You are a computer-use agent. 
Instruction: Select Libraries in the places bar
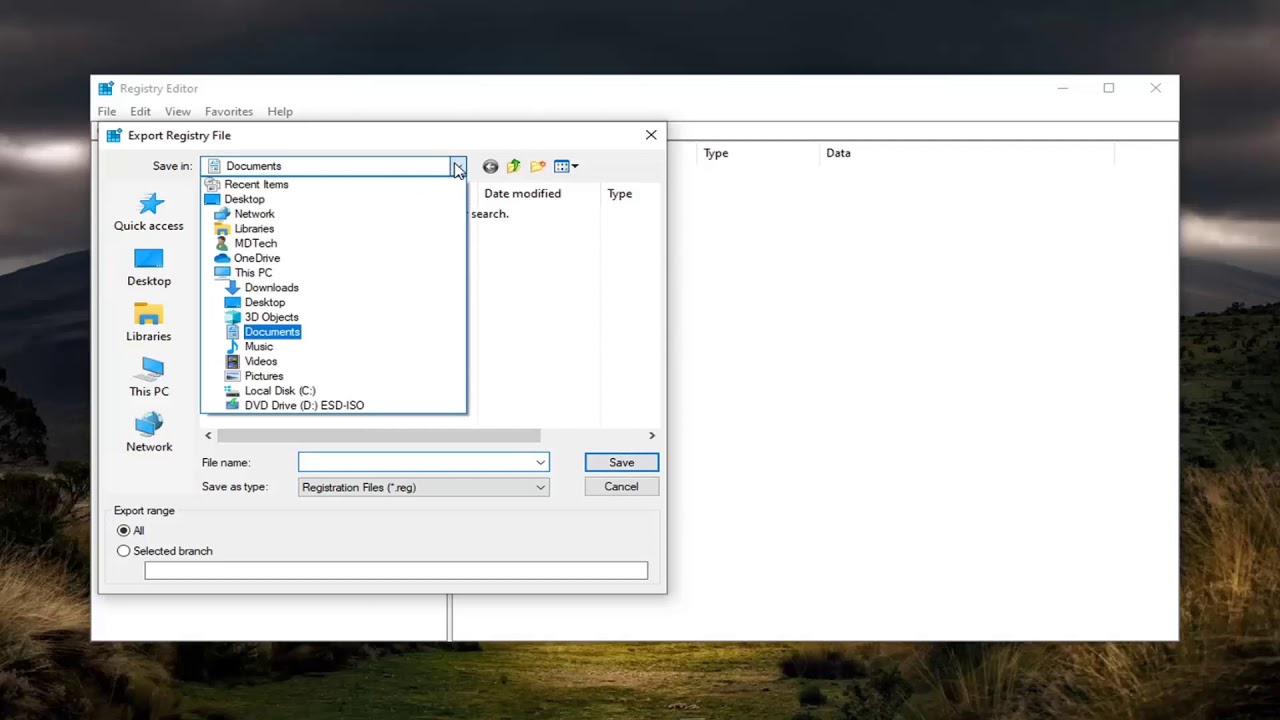[x=148, y=323]
